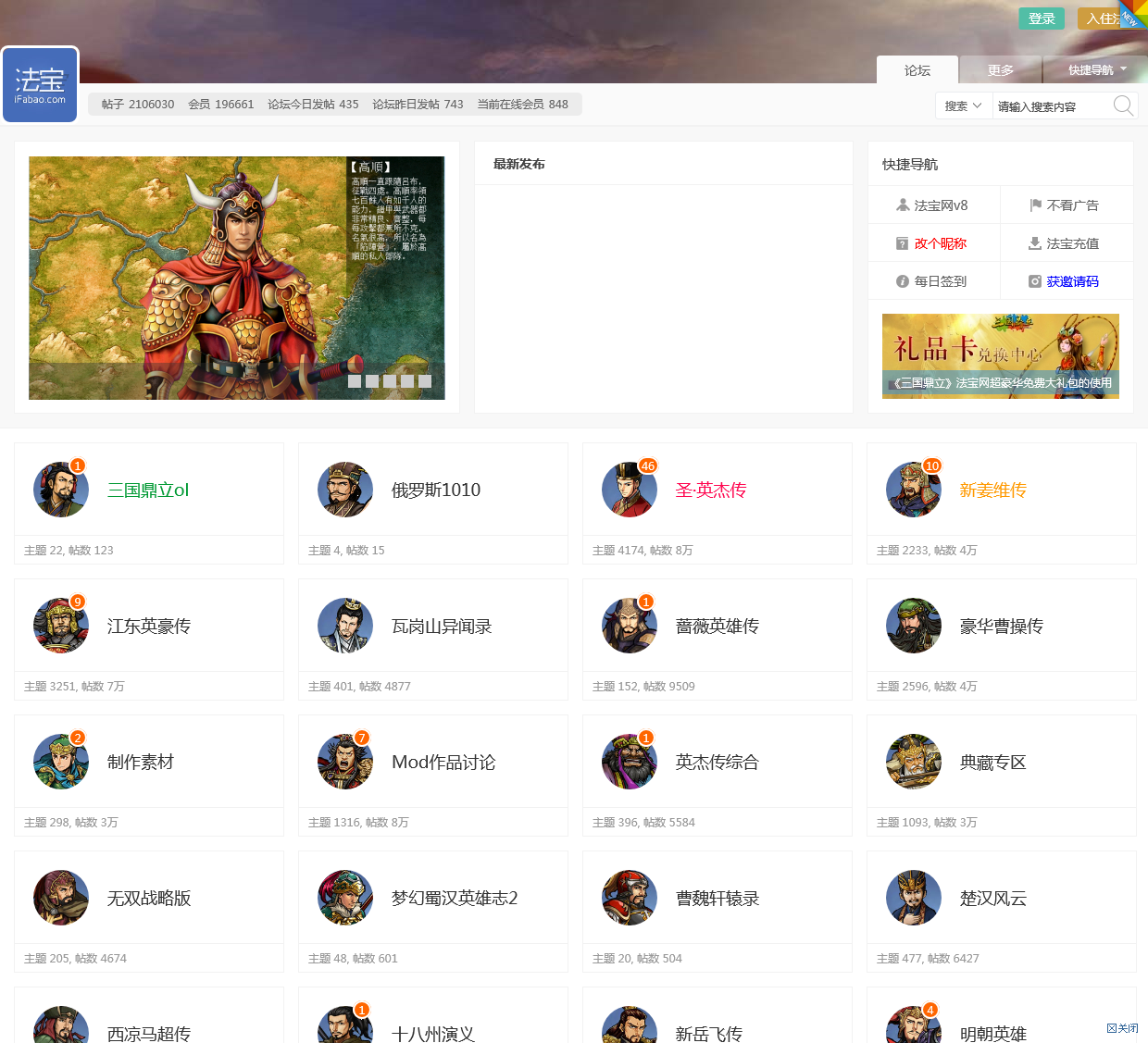Open the 不看广告 link
This screenshot has height=1043, width=1148.
(1073, 205)
